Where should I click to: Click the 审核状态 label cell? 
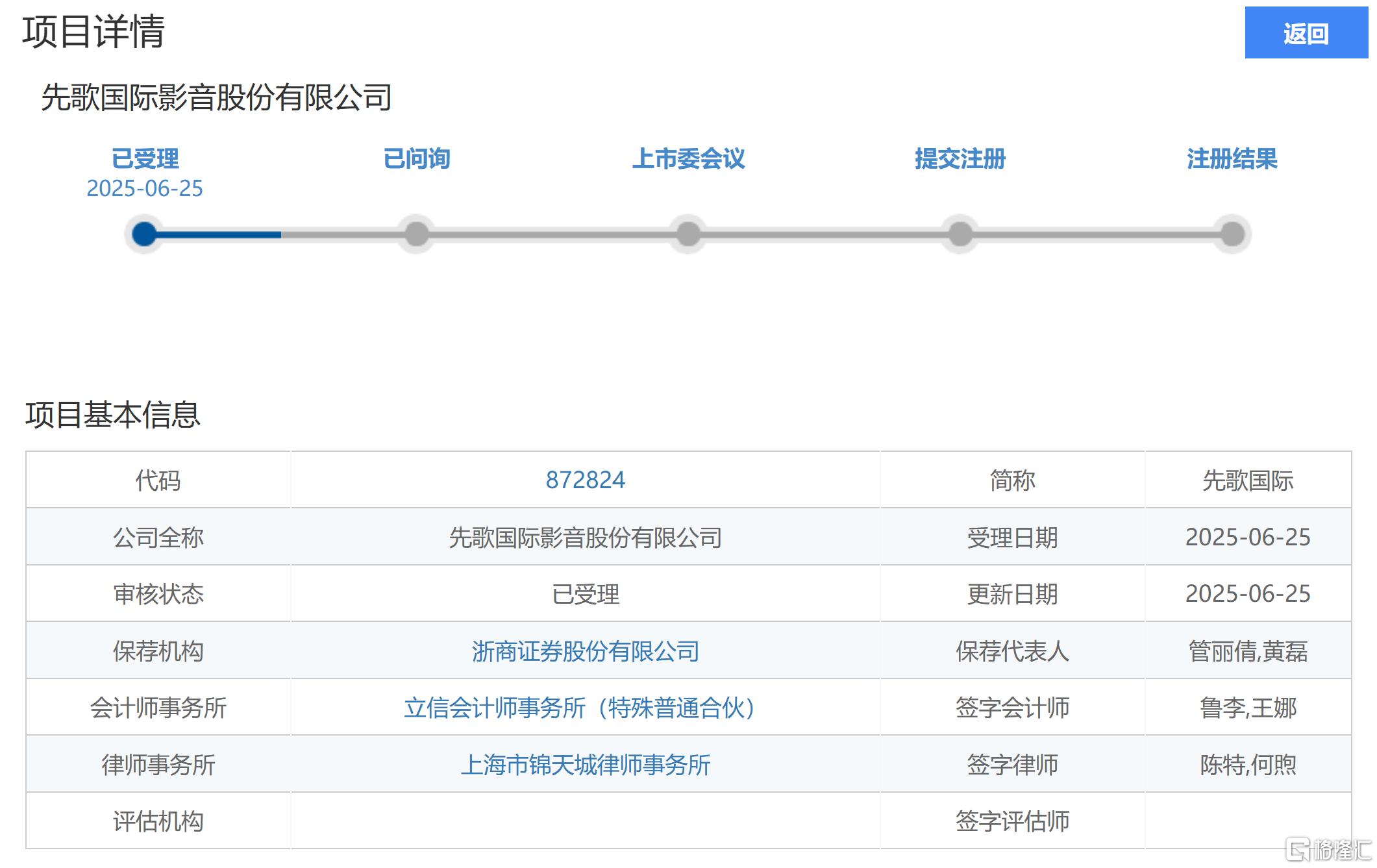[x=158, y=594]
